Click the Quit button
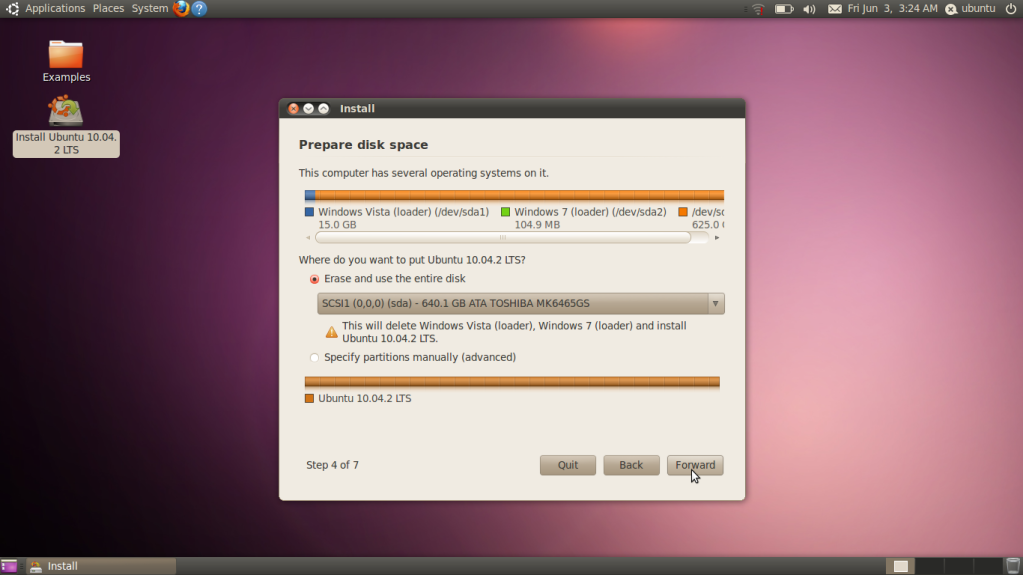 (x=568, y=465)
